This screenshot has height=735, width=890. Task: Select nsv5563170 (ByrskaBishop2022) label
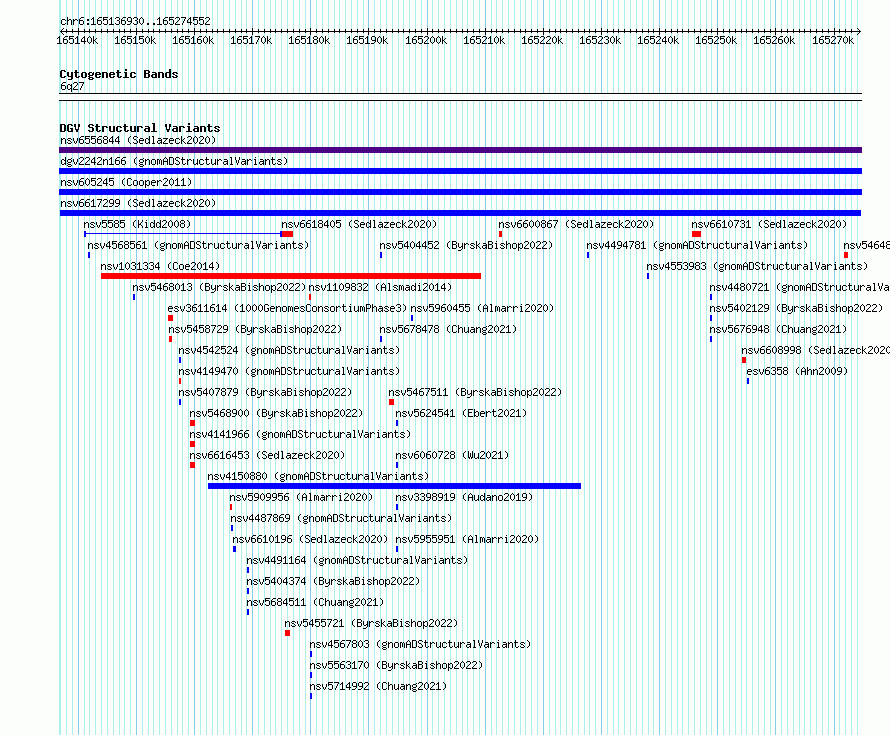pyautogui.click(x=396, y=665)
